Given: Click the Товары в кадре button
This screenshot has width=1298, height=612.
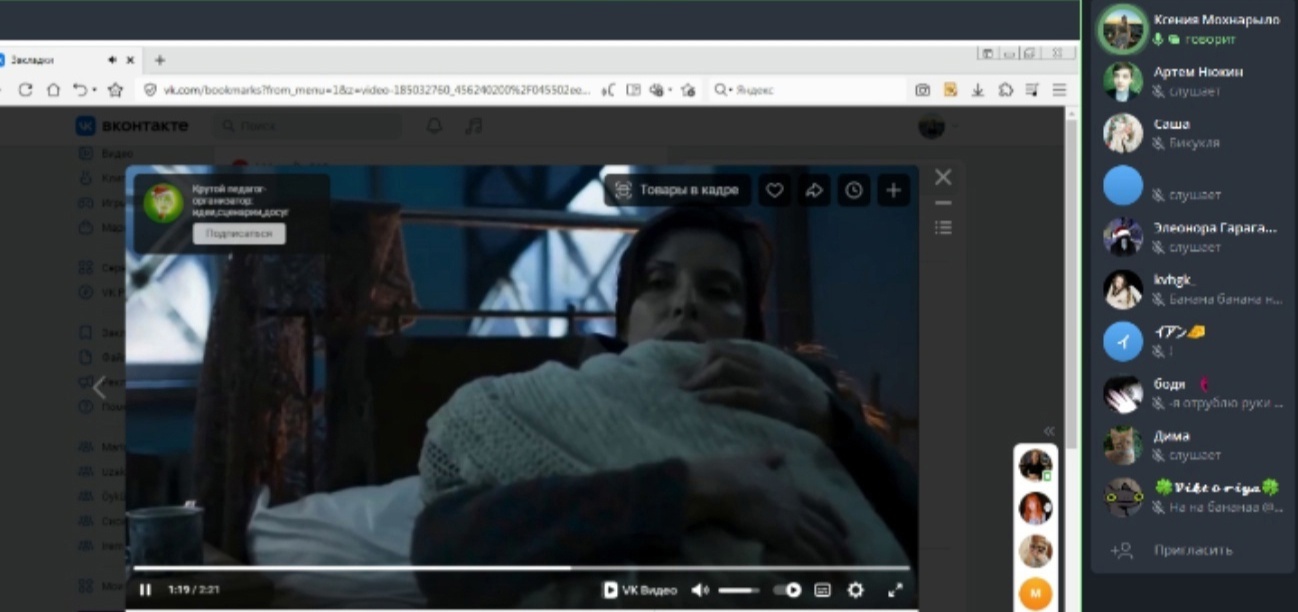Looking at the screenshot, I should (x=677, y=190).
